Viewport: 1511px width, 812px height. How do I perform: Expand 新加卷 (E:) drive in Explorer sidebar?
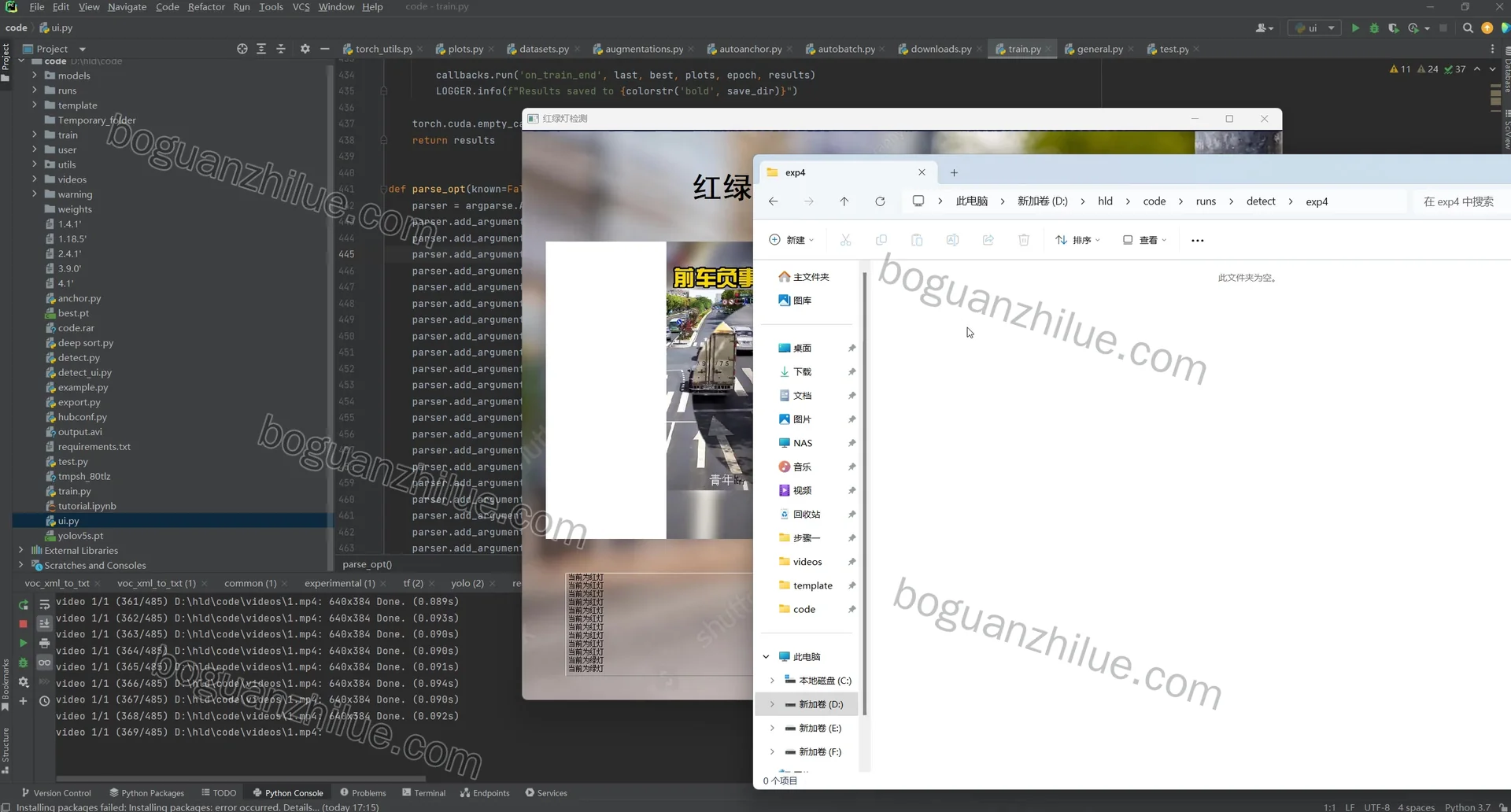772,728
